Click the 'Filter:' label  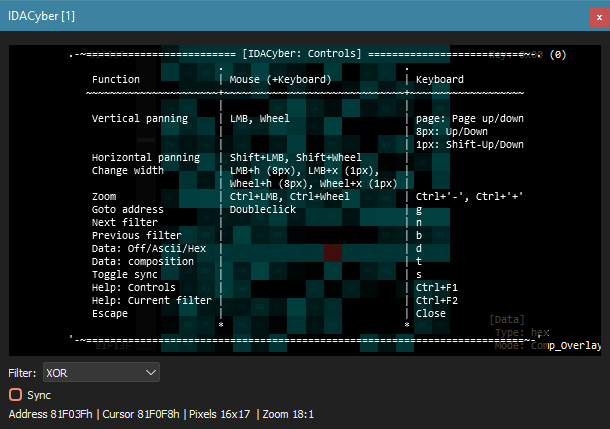click(22, 373)
